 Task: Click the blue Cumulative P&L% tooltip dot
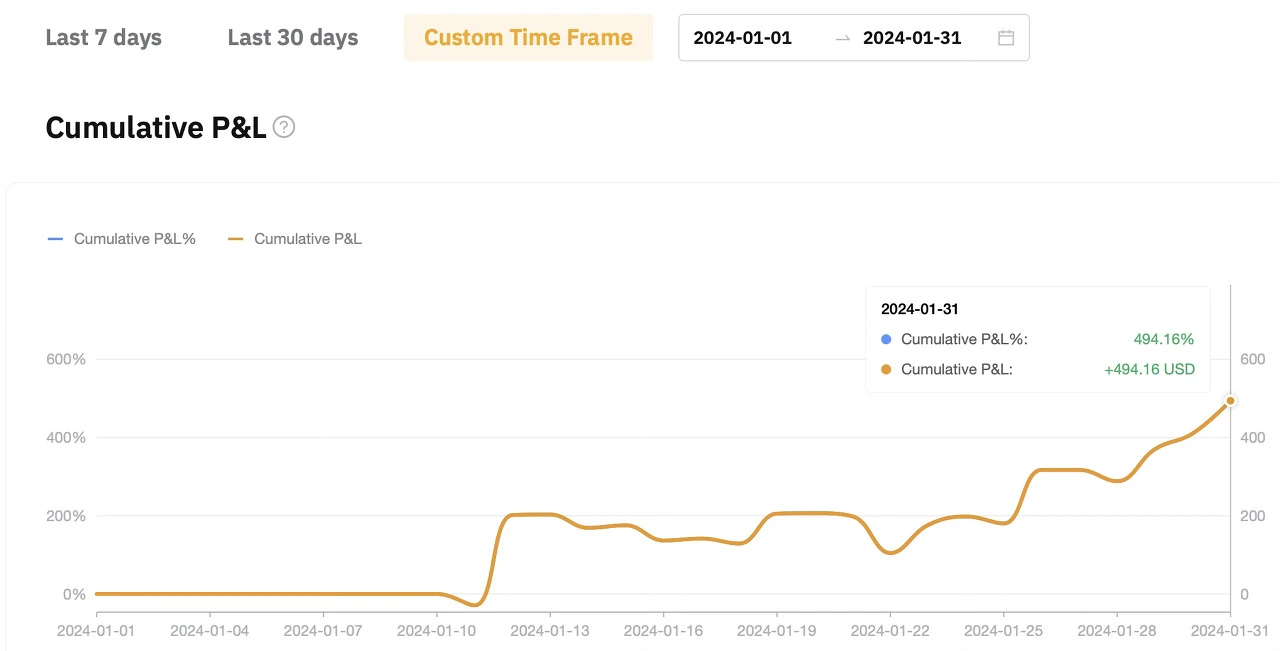886,339
